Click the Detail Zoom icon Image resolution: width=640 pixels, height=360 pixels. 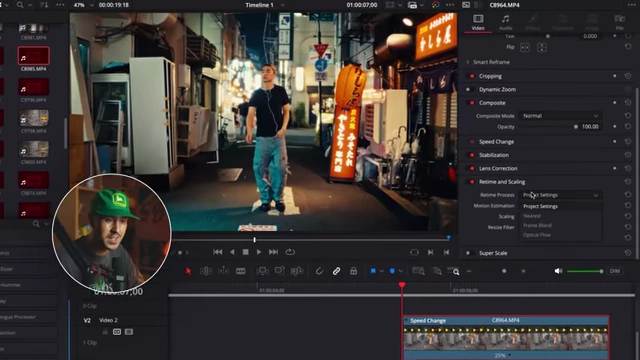click(437, 271)
